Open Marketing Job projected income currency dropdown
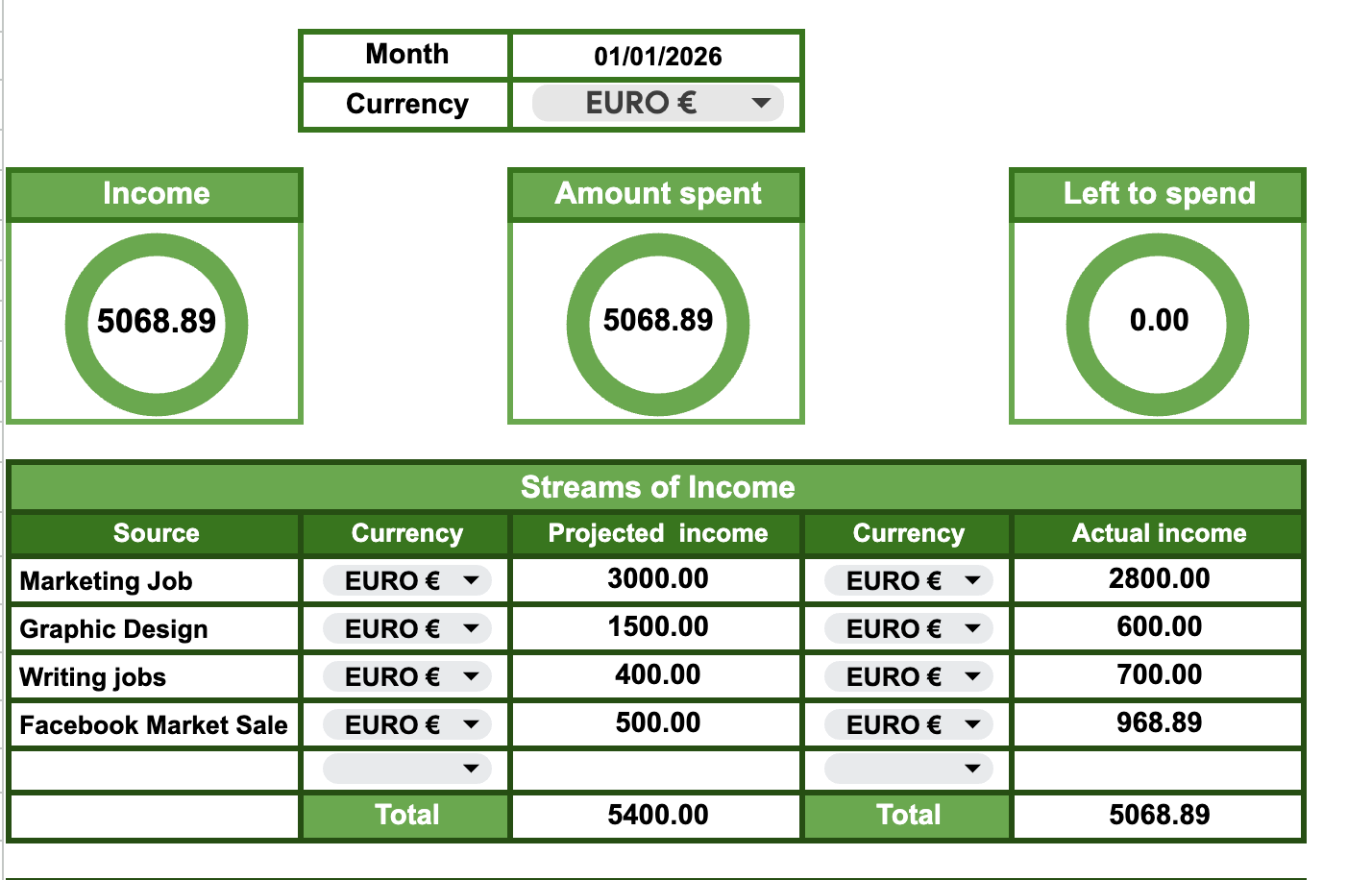The height and width of the screenshot is (880, 1372). [x=404, y=580]
